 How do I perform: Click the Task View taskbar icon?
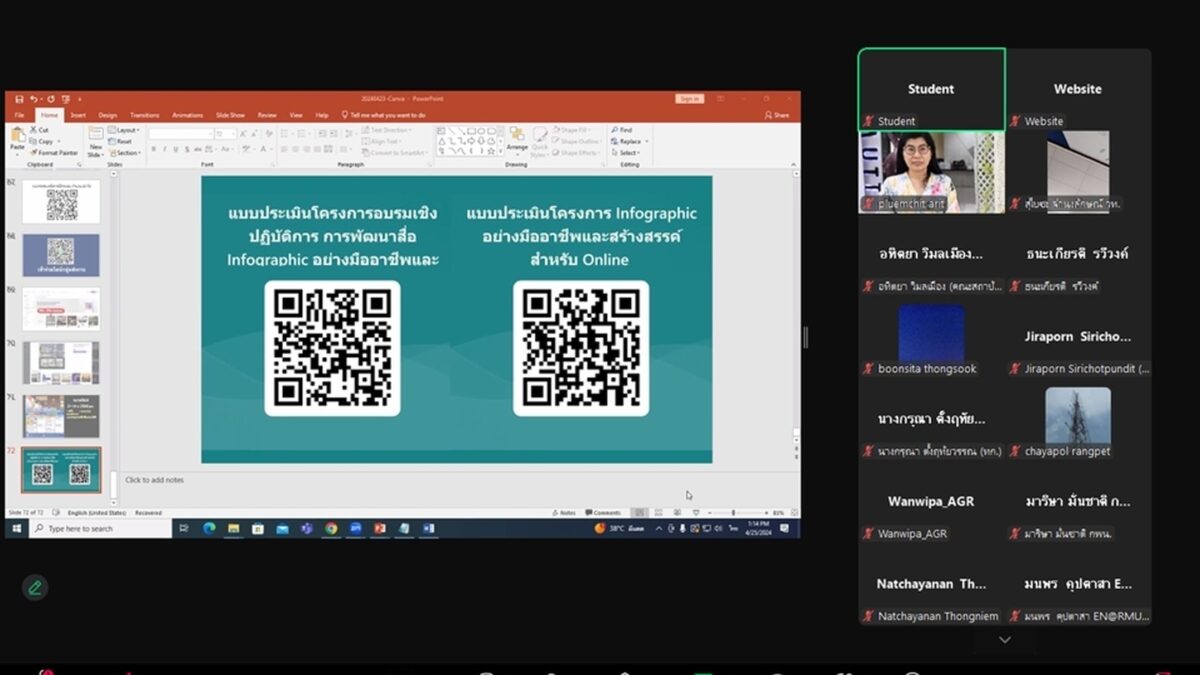point(184,528)
